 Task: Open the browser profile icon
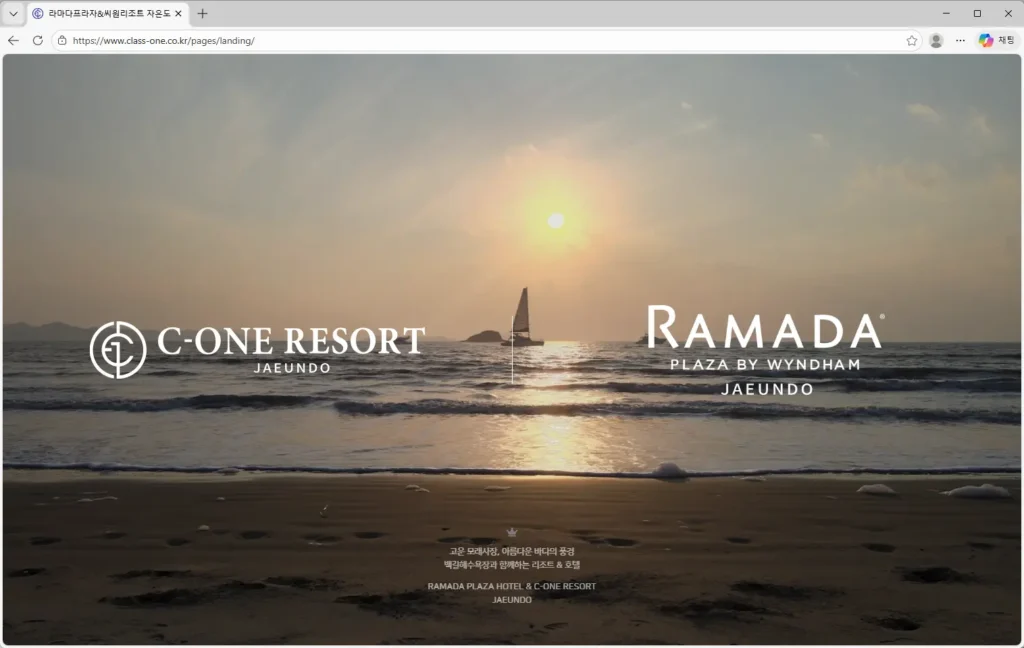(x=936, y=40)
